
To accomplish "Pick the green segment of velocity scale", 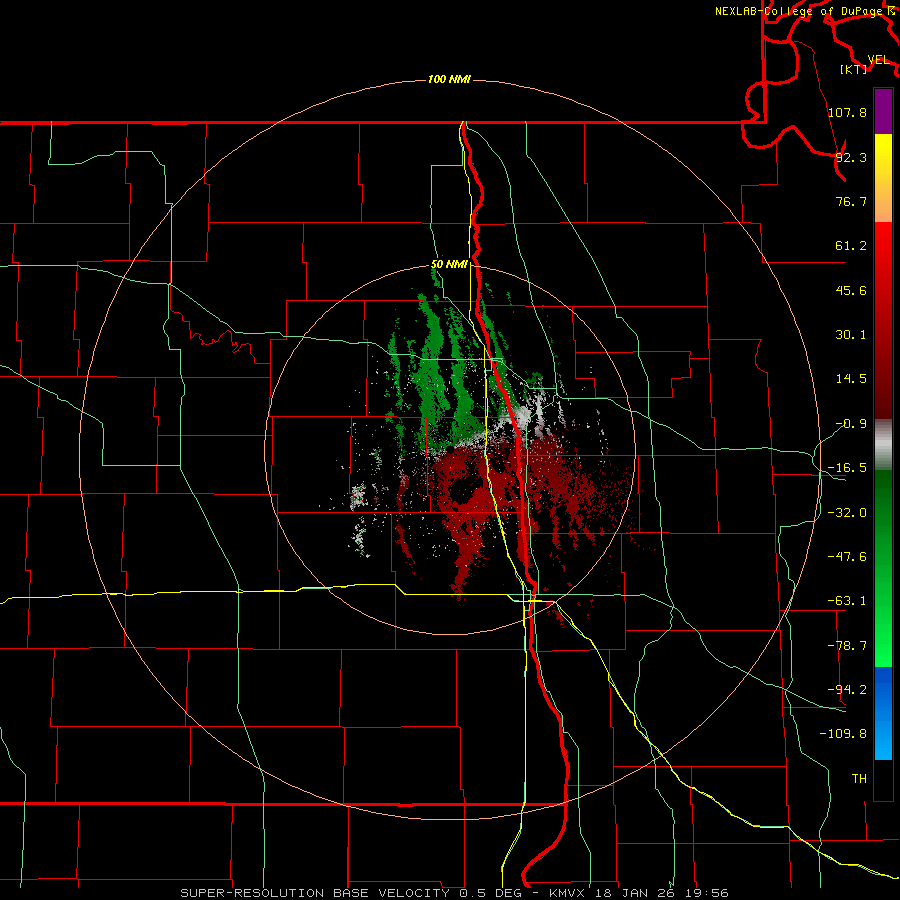I will [883, 568].
